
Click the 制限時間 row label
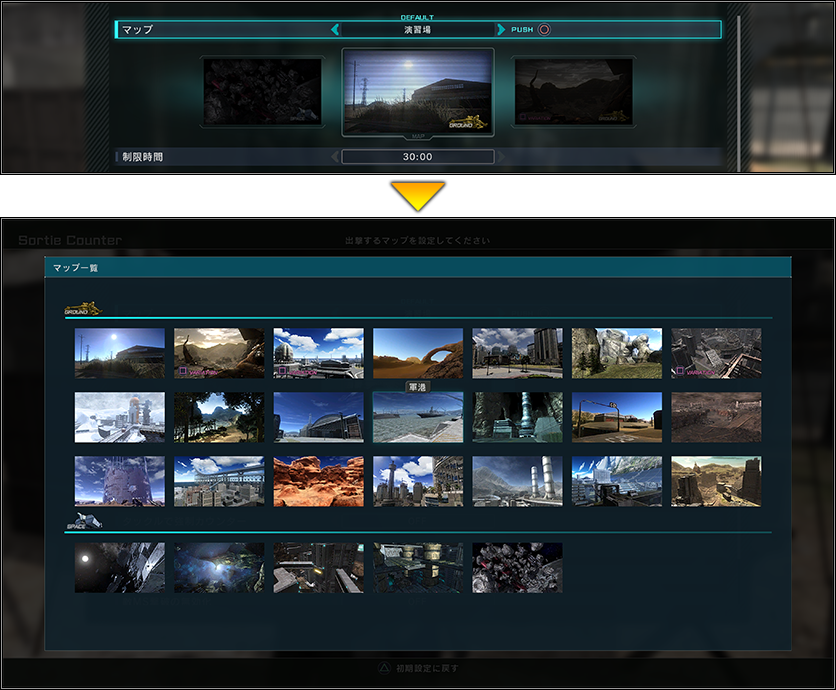142,157
